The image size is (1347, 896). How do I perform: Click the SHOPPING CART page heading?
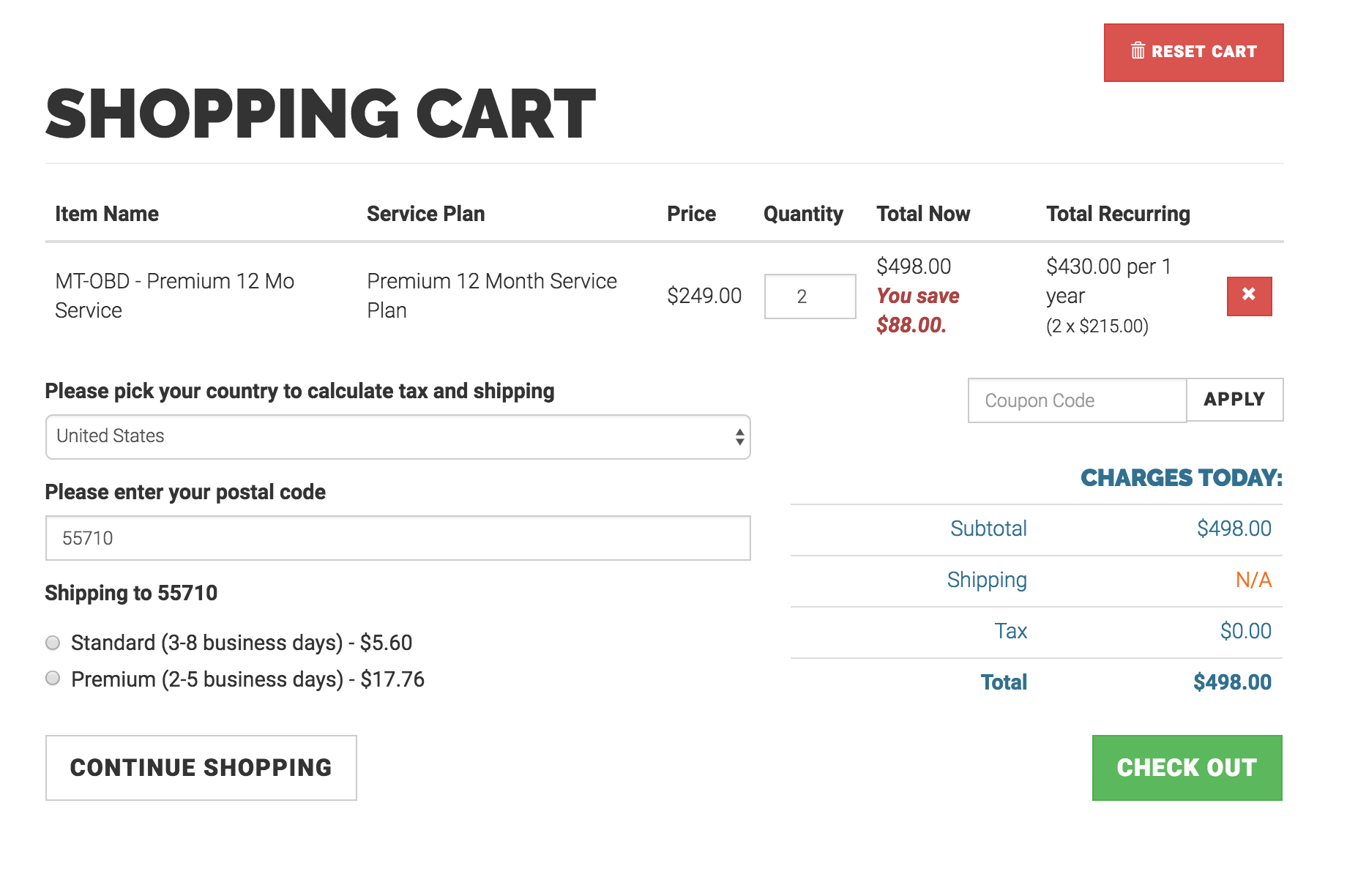tap(321, 114)
